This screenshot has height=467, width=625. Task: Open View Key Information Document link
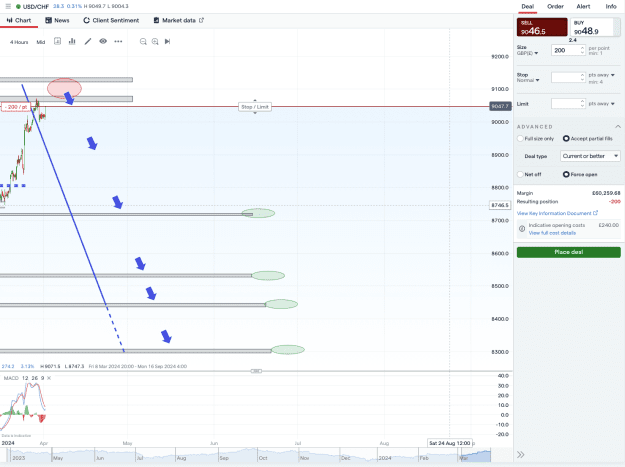557,213
